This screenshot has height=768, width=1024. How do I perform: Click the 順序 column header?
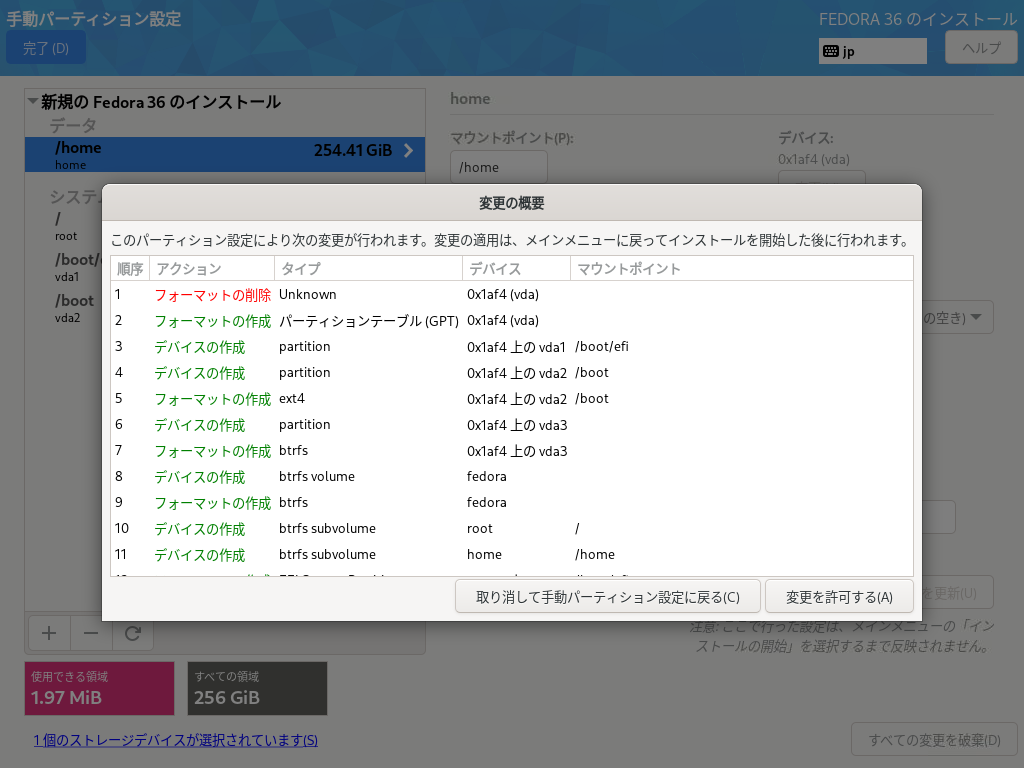[x=130, y=268]
